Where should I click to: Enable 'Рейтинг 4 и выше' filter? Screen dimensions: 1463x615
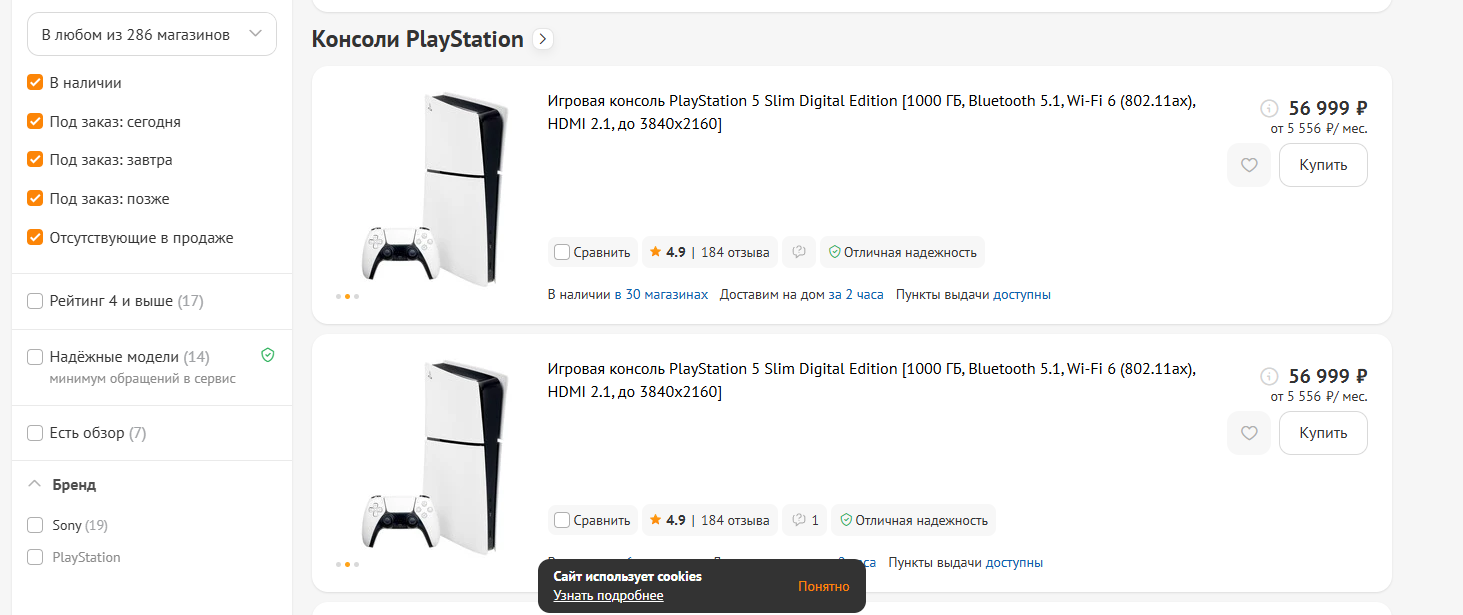(35, 301)
